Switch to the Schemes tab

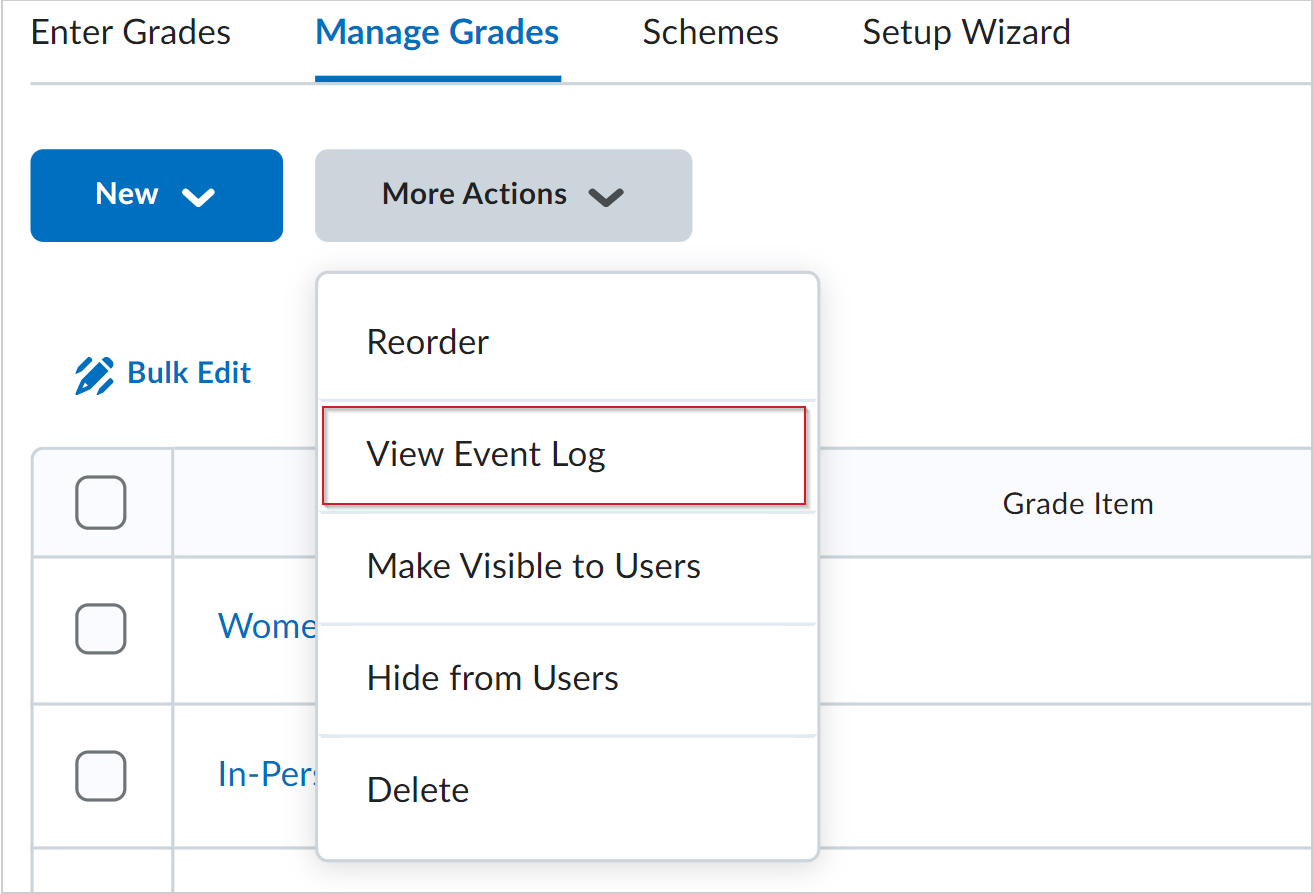[710, 33]
